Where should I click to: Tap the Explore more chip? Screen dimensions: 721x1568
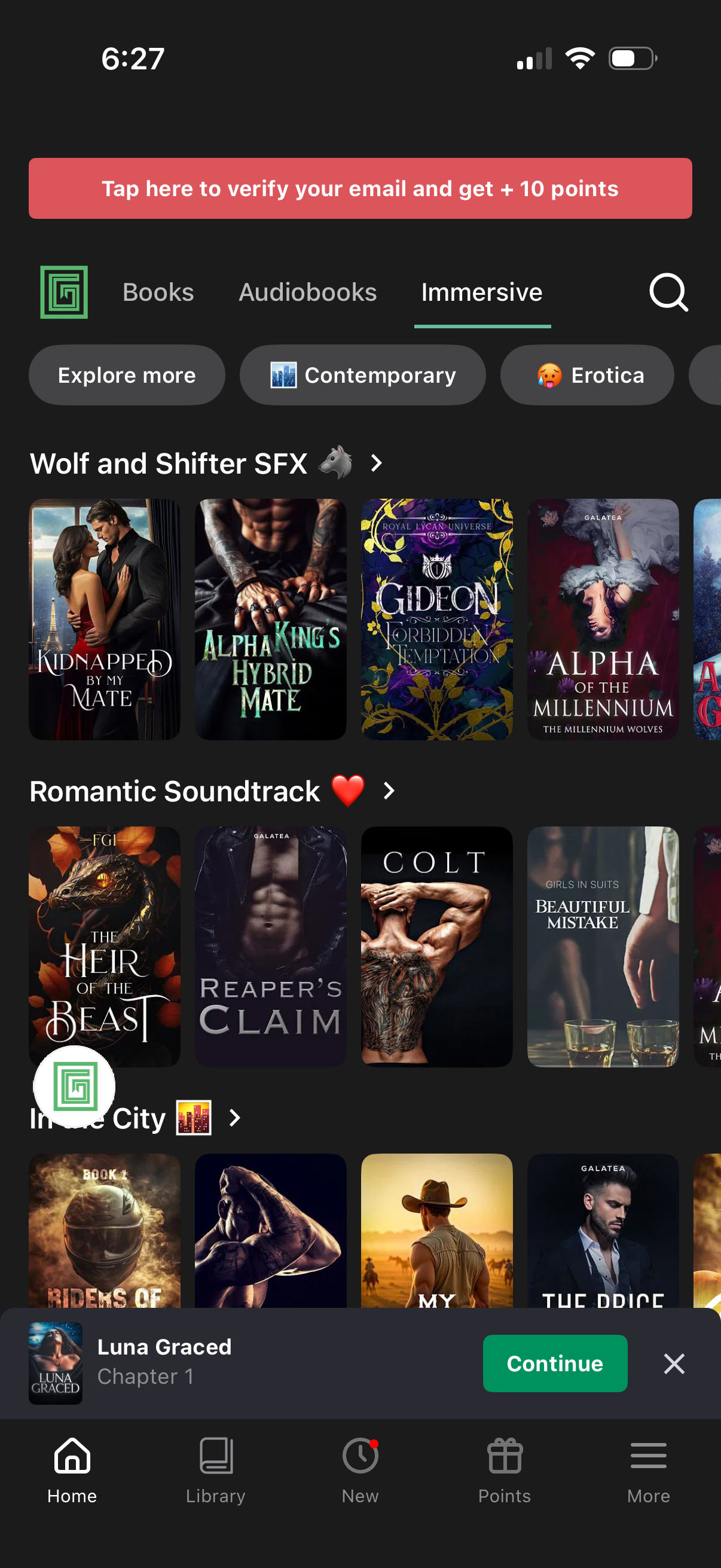(127, 375)
